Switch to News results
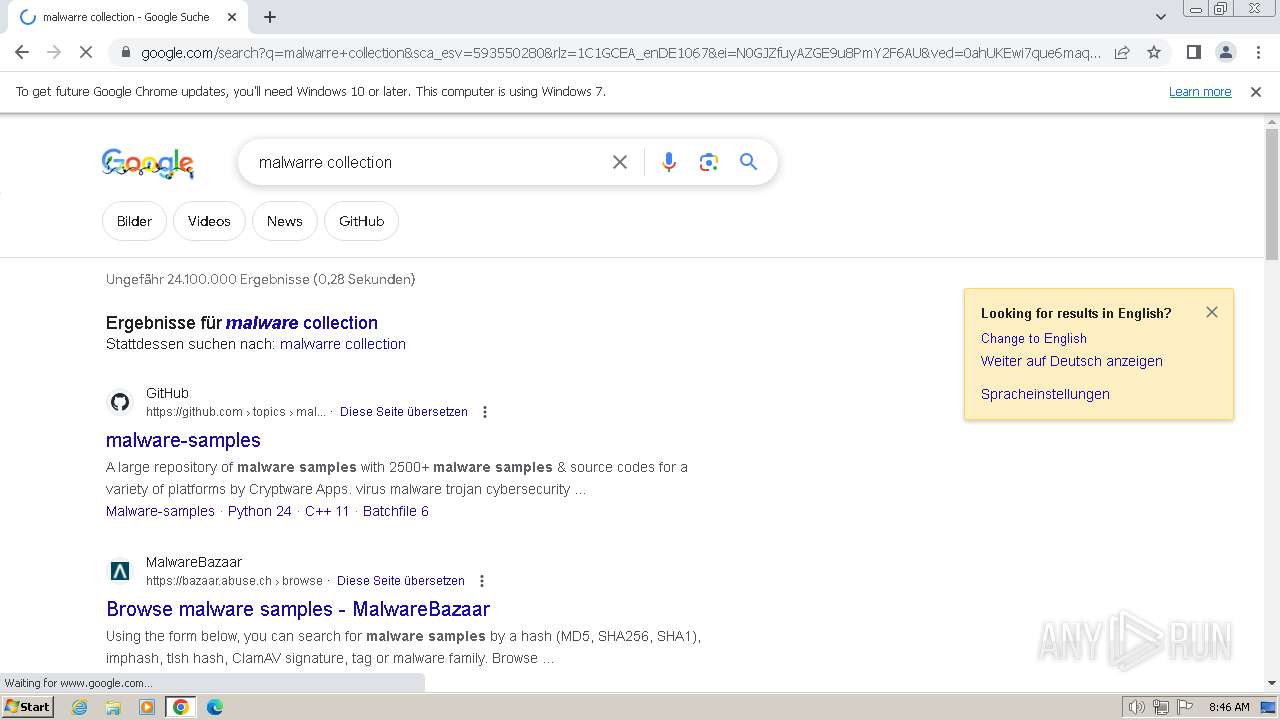The width and height of the screenshot is (1280, 720). click(x=284, y=221)
